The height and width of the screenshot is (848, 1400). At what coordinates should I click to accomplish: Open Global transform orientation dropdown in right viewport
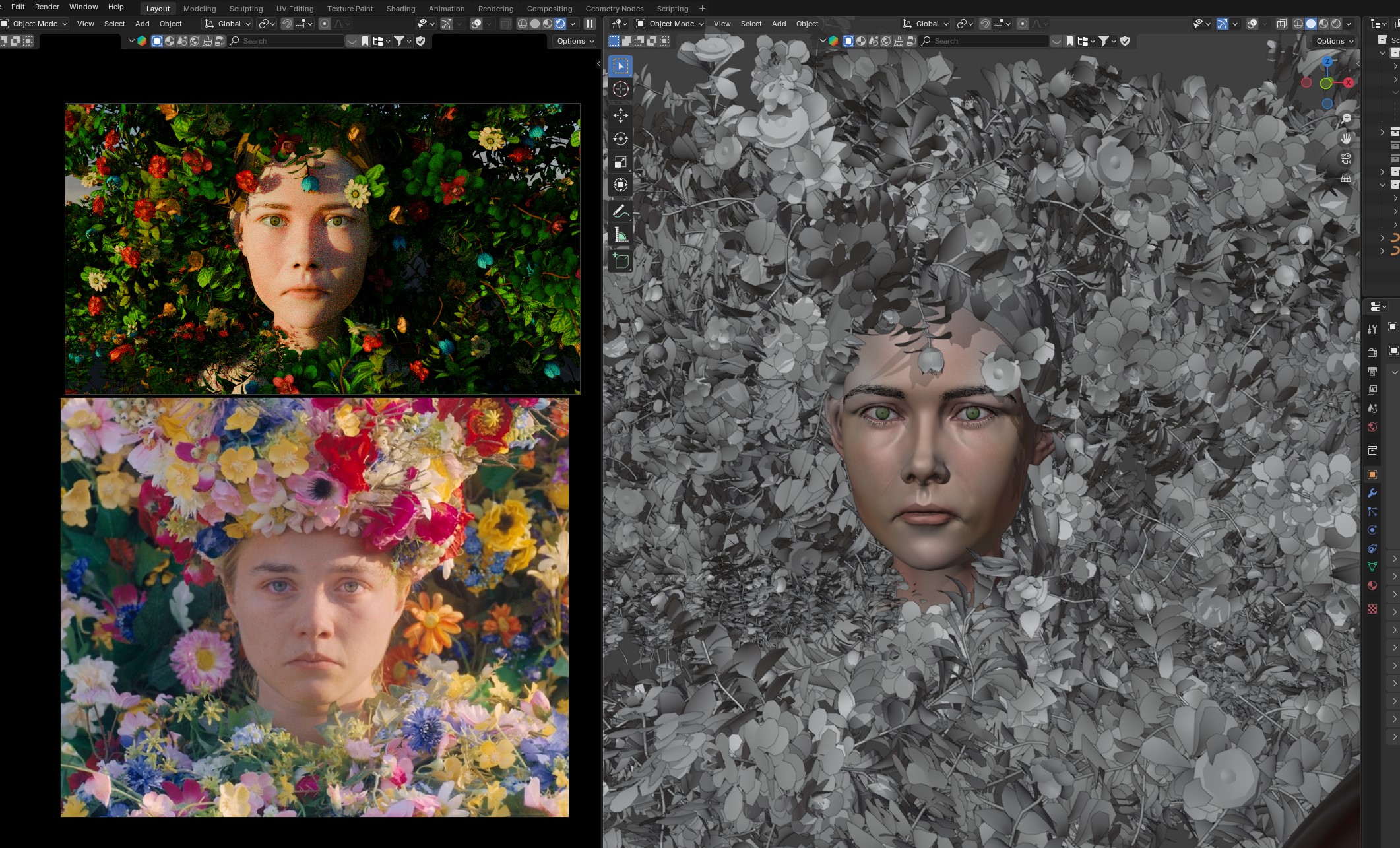click(x=927, y=24)
